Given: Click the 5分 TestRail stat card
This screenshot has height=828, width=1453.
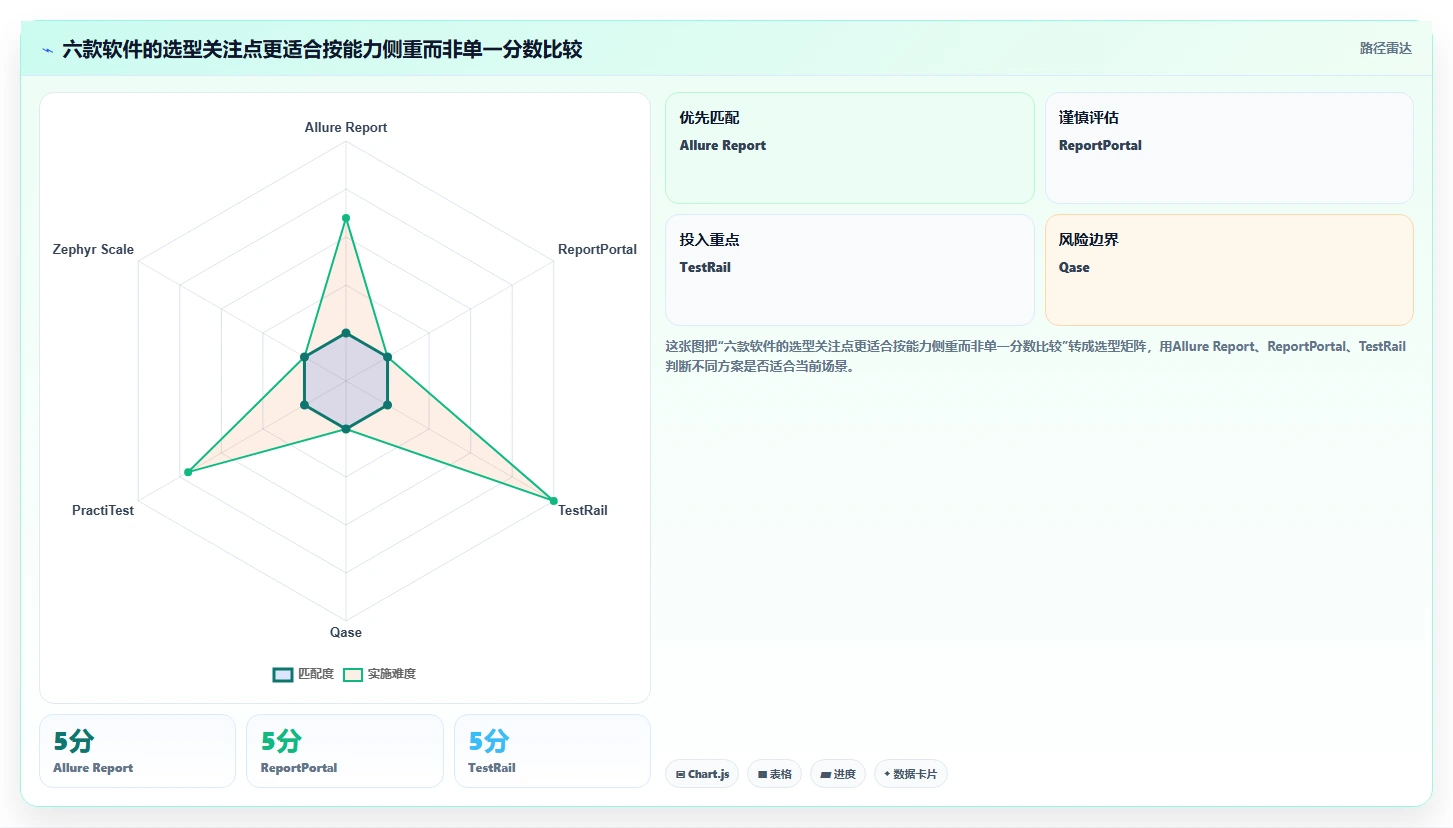Looking at the screenshot, I should point(552,751).
